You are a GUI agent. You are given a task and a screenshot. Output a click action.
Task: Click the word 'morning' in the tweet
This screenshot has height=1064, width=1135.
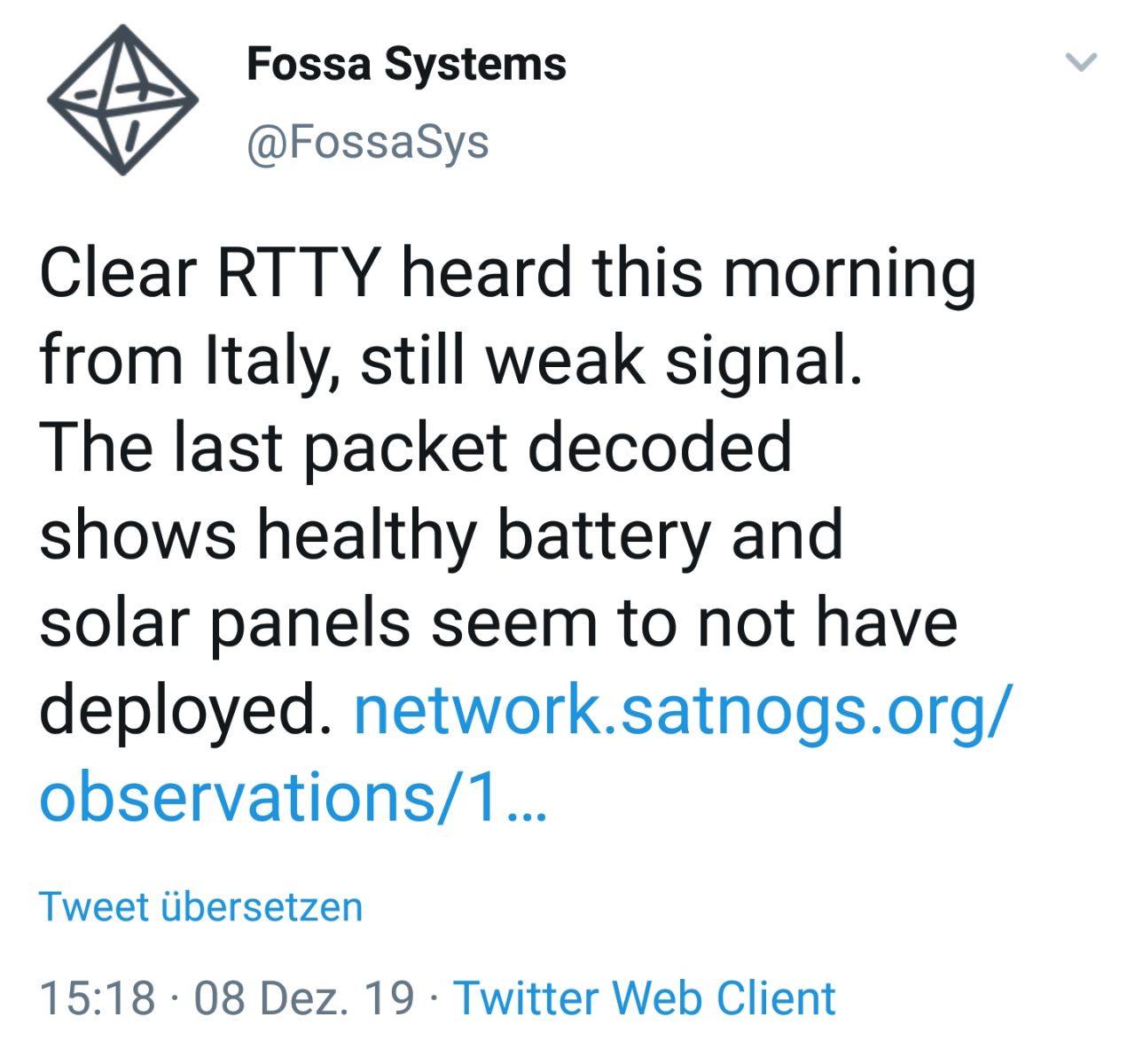pyautogui.click(x=849, y=273)
